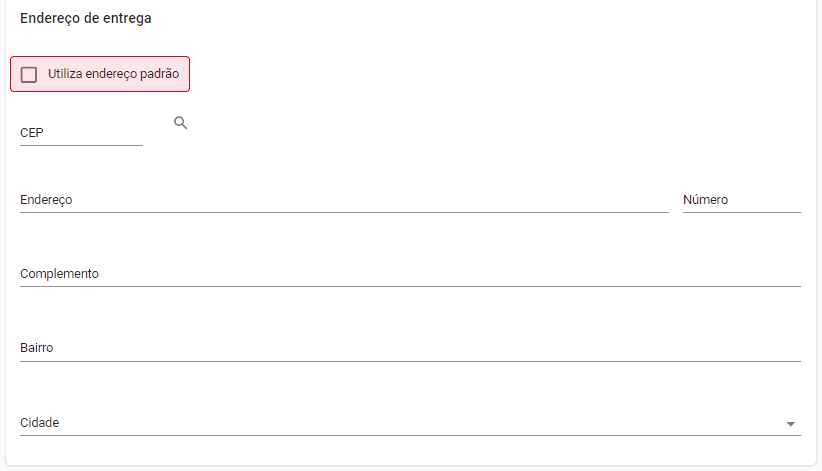The image size is (822, 471).
Task: Click the Cidade label text
Action: (x=39, y=423)
